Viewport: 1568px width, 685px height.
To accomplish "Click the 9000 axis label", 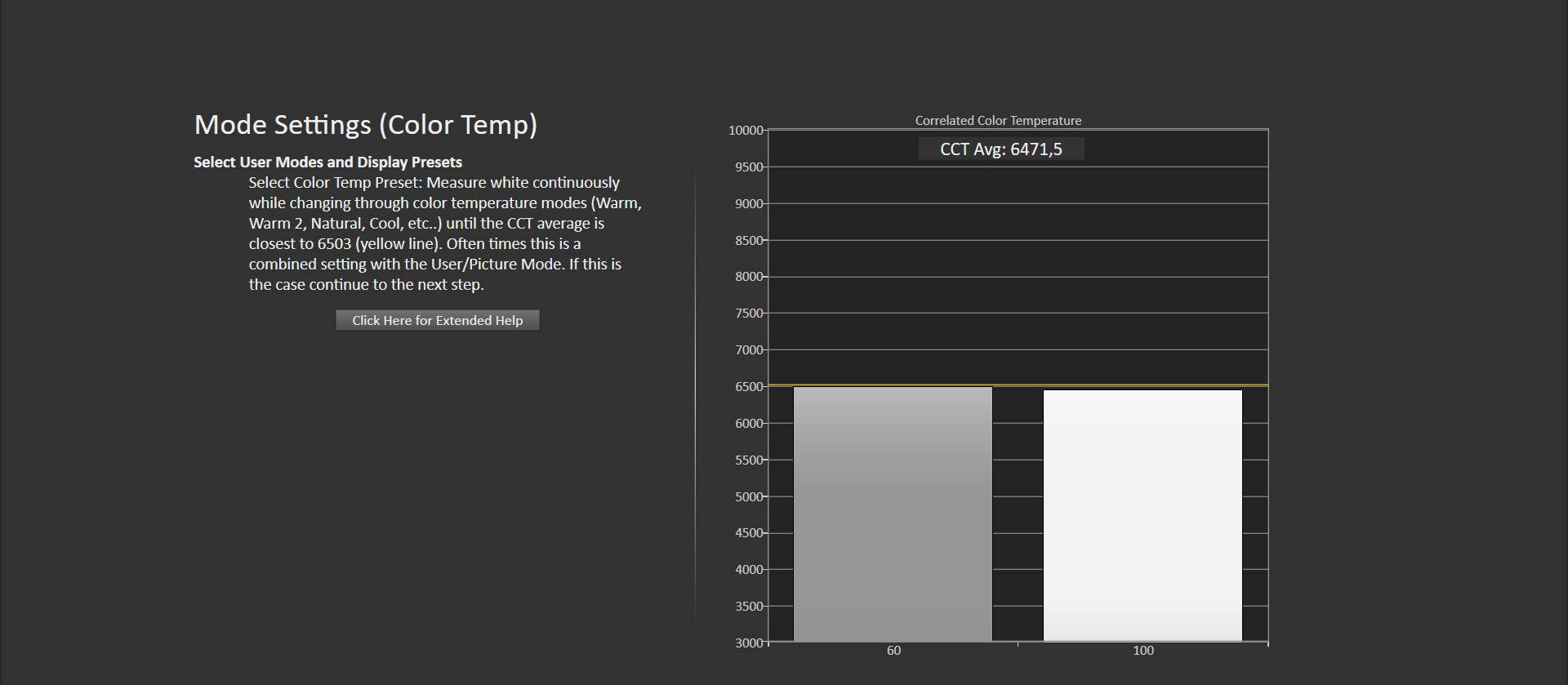I will click(749, 203).
